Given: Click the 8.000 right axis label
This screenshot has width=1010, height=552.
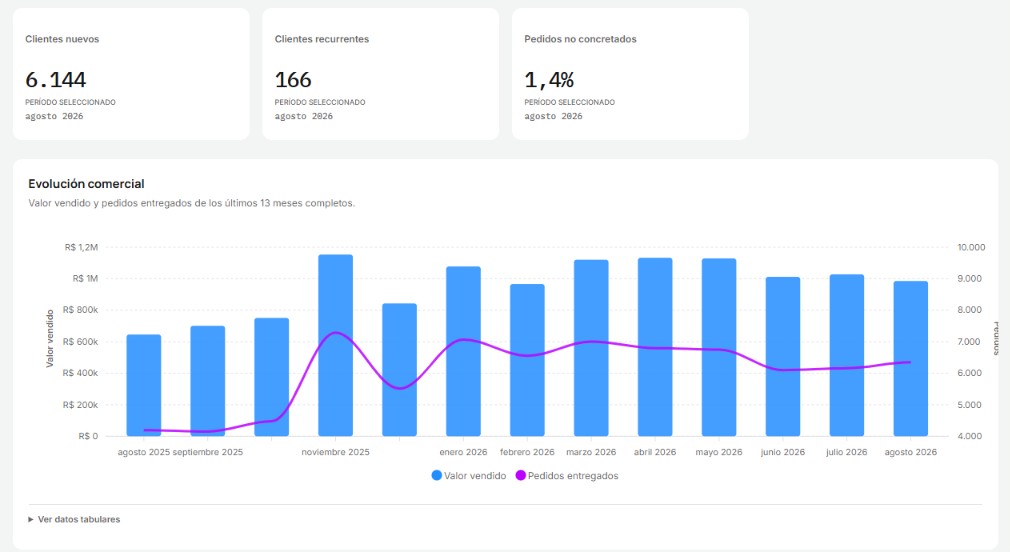Looking at the screenshot, I should coord(969,310).
